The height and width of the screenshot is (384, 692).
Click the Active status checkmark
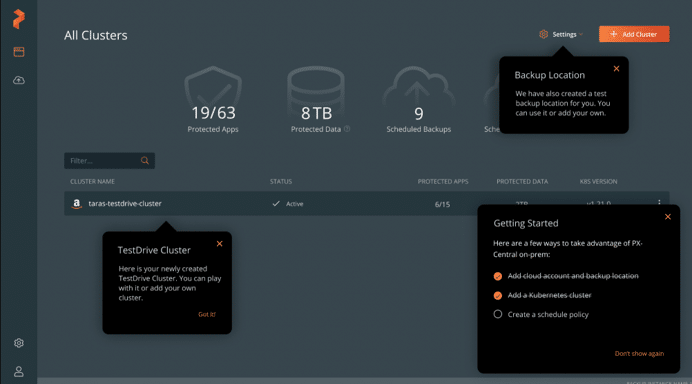(276, 203)
